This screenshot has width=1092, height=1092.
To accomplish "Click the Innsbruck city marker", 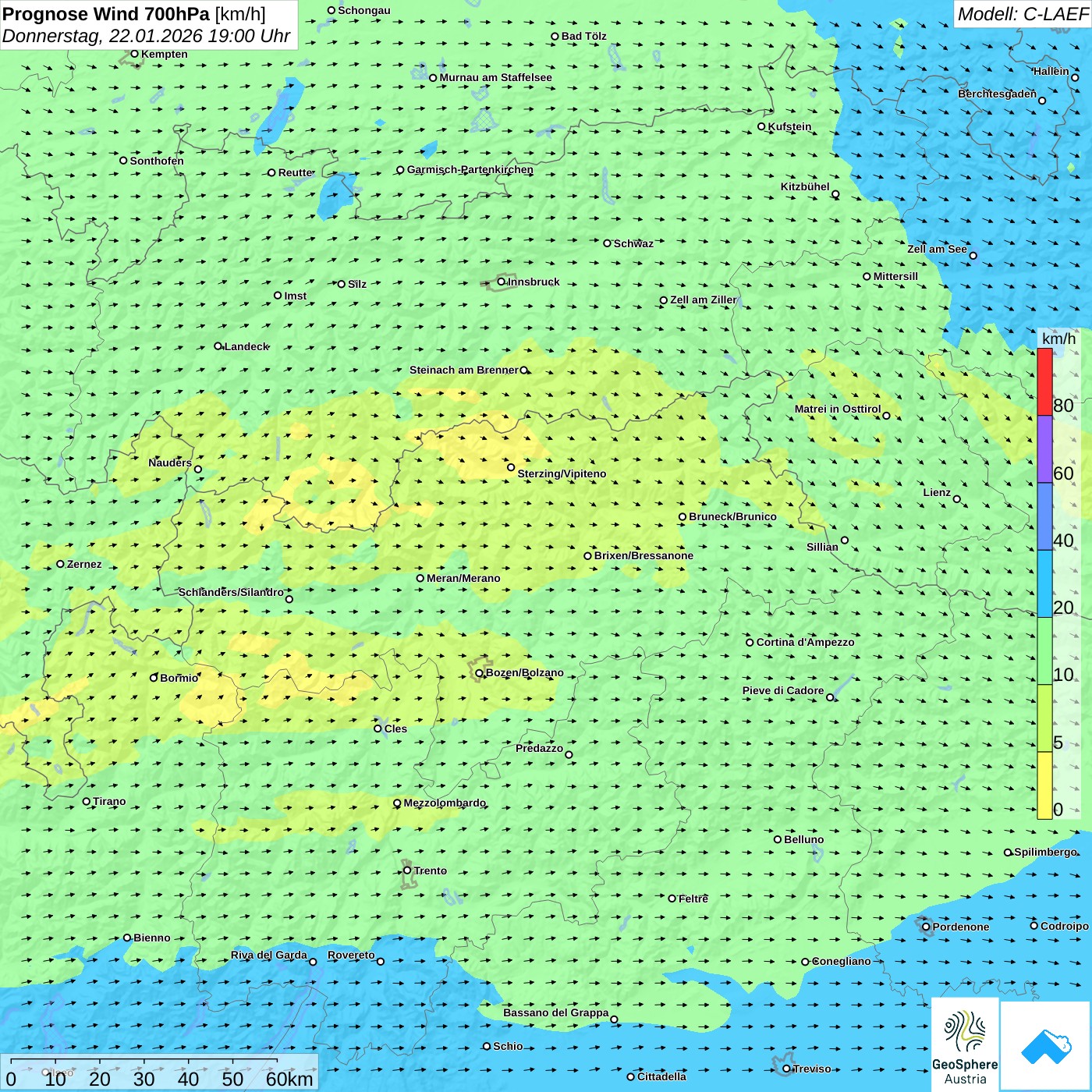I will click(x=502, y=282).
